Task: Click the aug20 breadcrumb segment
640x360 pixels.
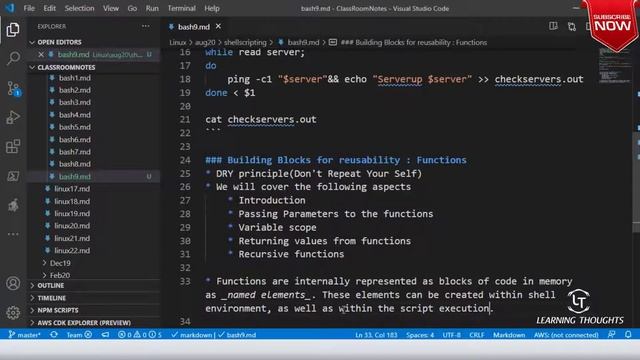Action: (x=205, y=42)
